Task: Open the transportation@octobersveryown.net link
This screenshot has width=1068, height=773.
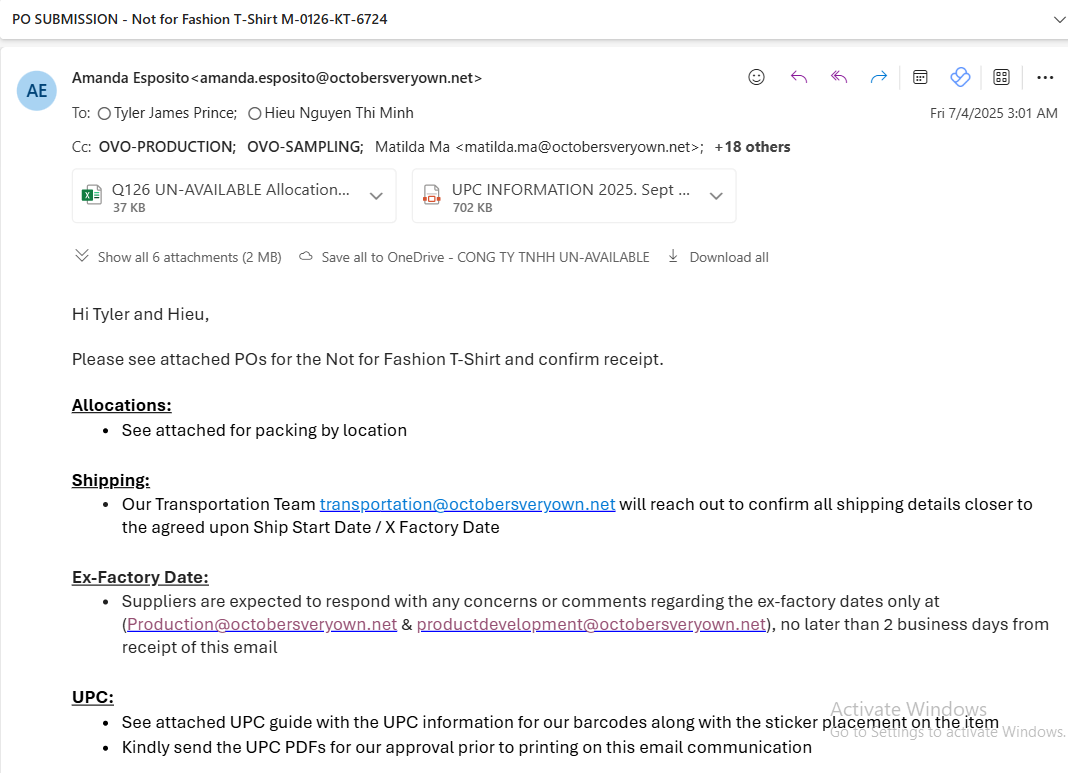Action: (x=467, y=504)
